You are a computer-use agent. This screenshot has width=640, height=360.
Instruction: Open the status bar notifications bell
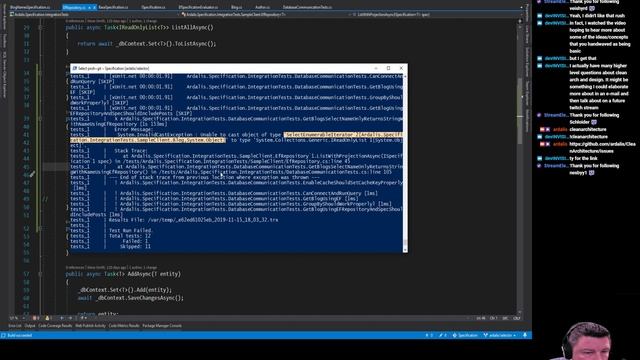click(x=525, y=336)
